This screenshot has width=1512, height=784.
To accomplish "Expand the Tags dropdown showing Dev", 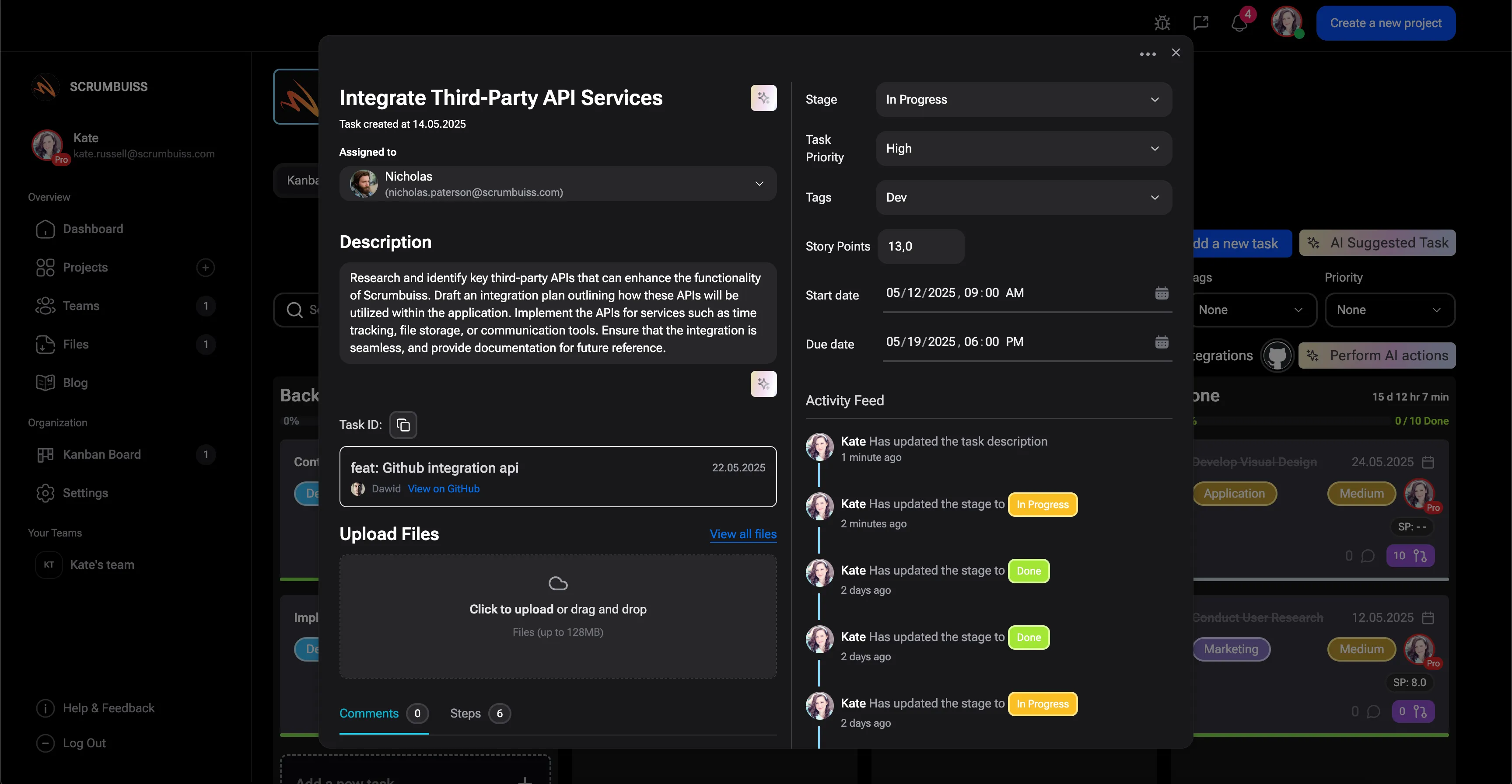I will [x=1023, y=198].
